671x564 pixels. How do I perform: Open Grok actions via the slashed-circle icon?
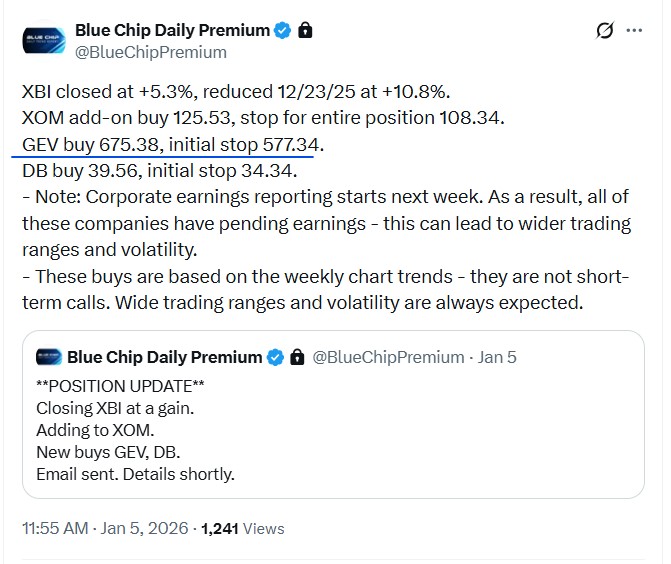coord(604,31)
